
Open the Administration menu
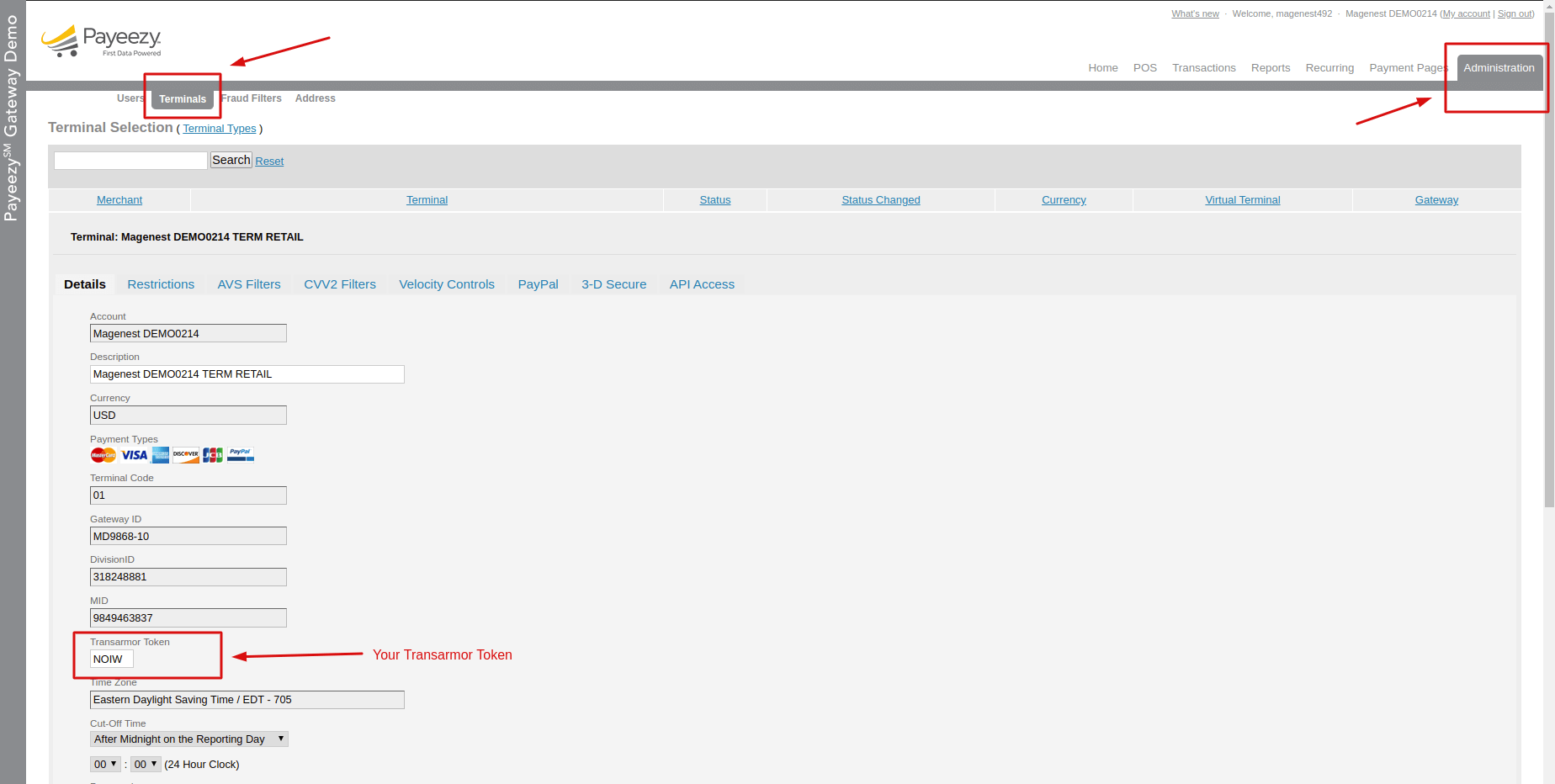tap(1499, 68)
